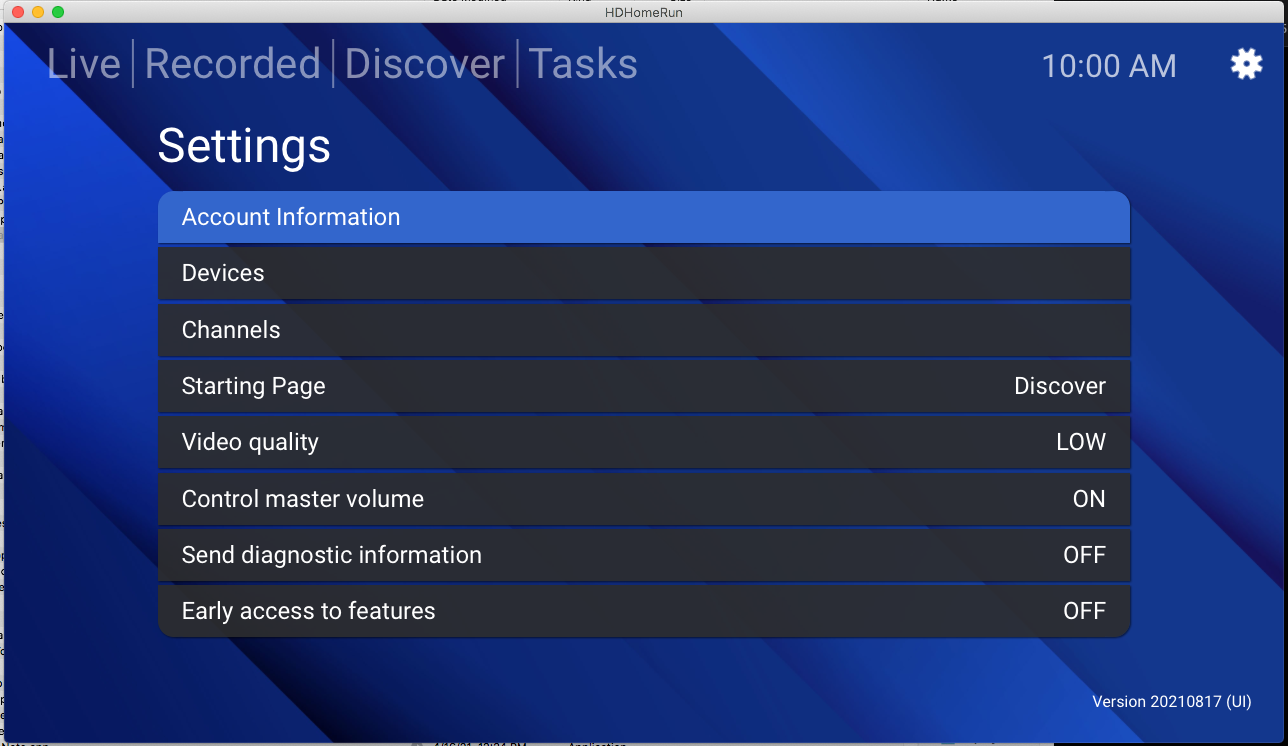Minimize the HDHomeRun window
Viewport: 1288px width, 746px height.
pos(38,12)
